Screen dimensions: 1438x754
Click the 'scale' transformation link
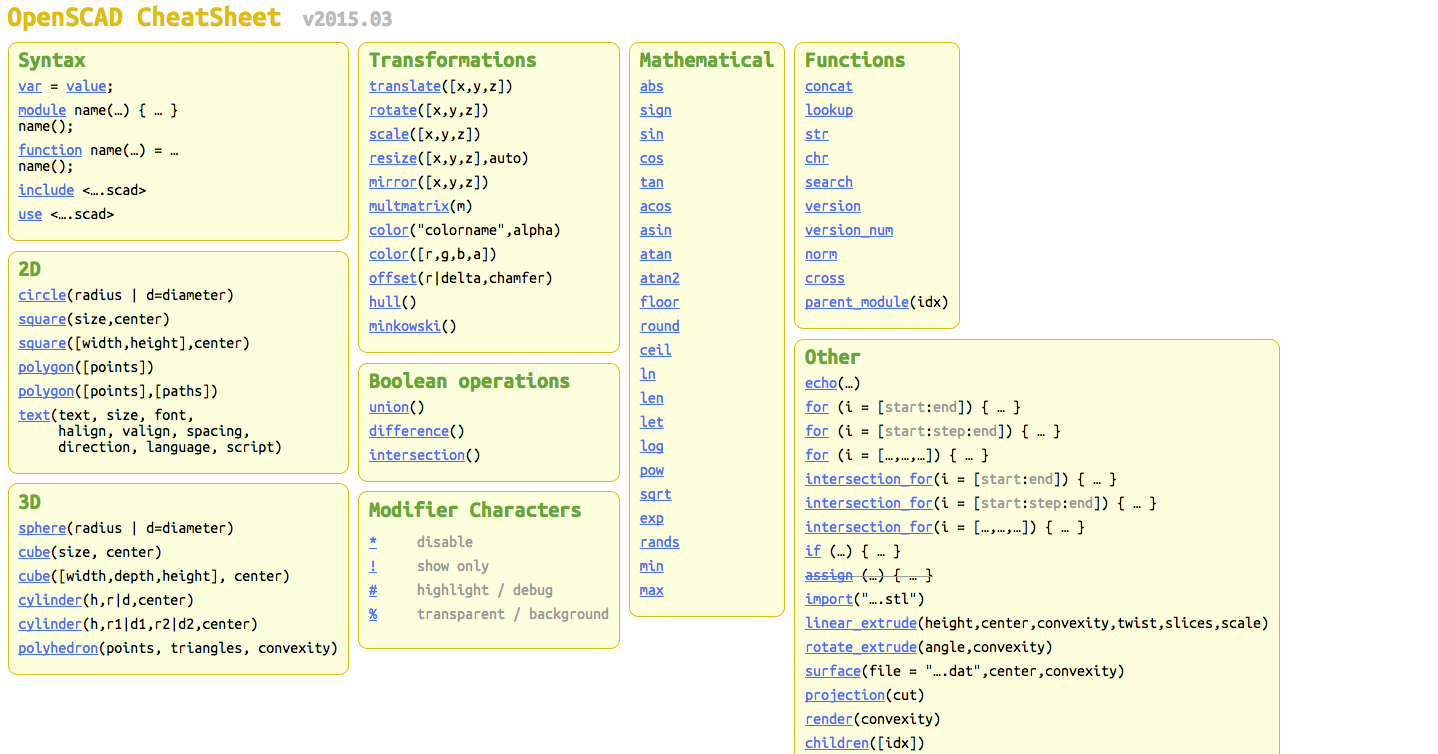389,134
